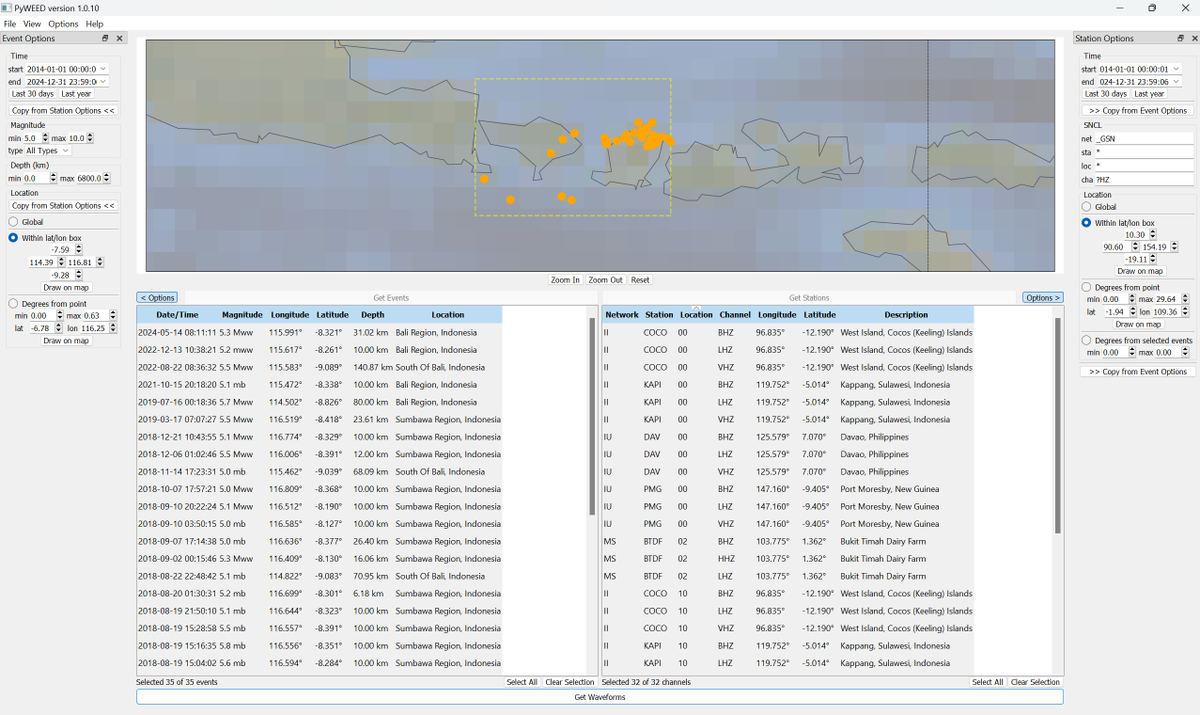
Task: Click station Last 30 days button
Action: [1106, 94]
